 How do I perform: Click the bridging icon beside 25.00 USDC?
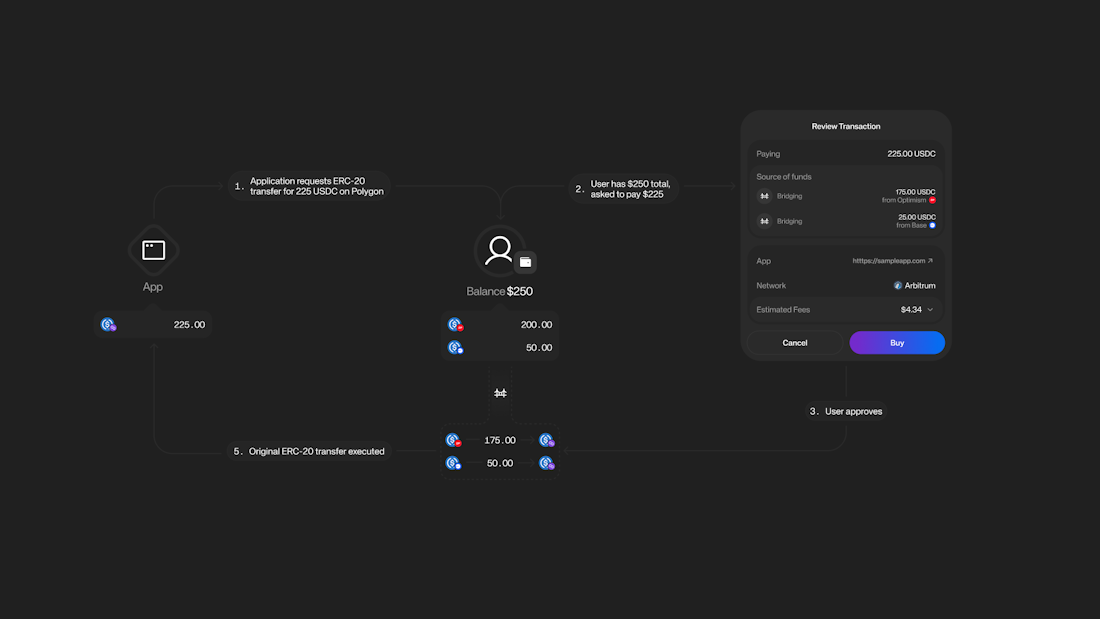[766, 221]
